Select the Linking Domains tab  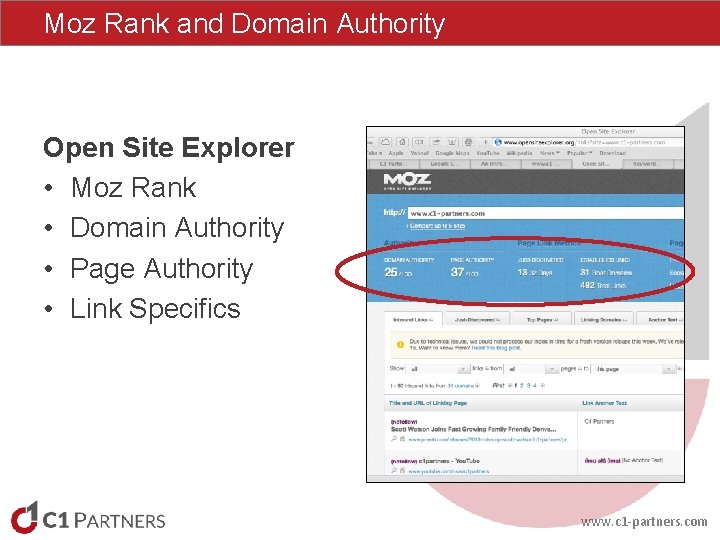click(x=604, y=320)
